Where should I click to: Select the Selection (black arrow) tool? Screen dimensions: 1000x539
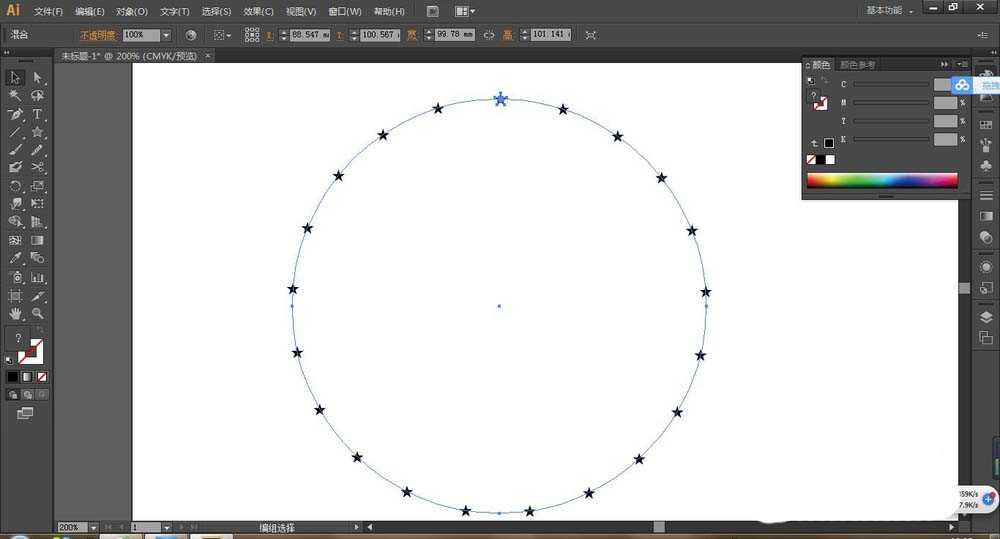click(15, 77)
